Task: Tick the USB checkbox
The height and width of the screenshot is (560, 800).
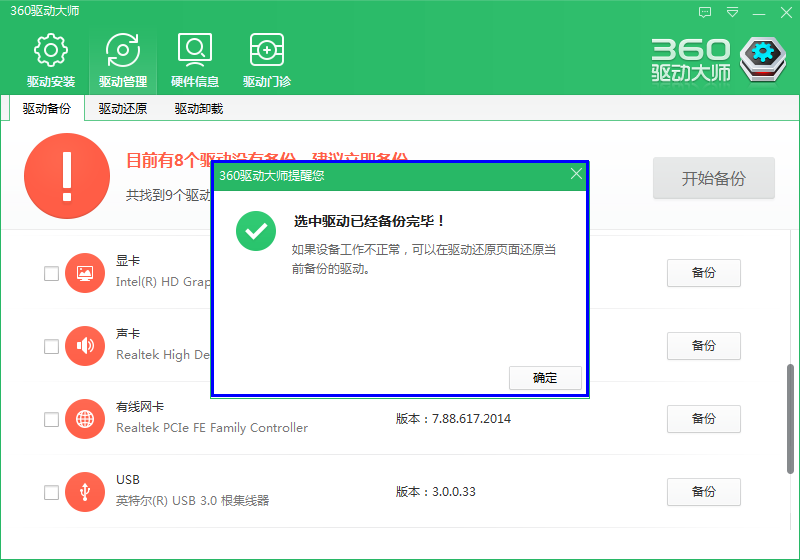Action: pyautogui.click(x=51, y=492)
